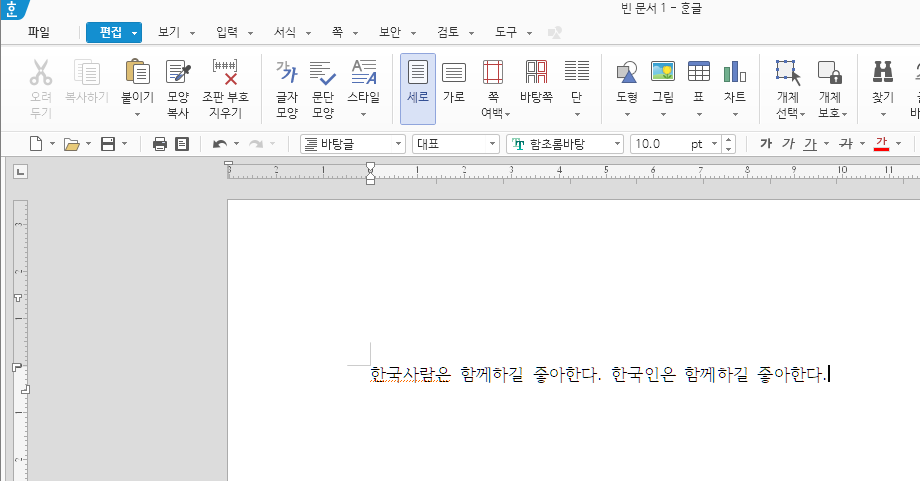
Task: Click Page Margins (쪽 여백) icon
Action: (x=493, y=72)
